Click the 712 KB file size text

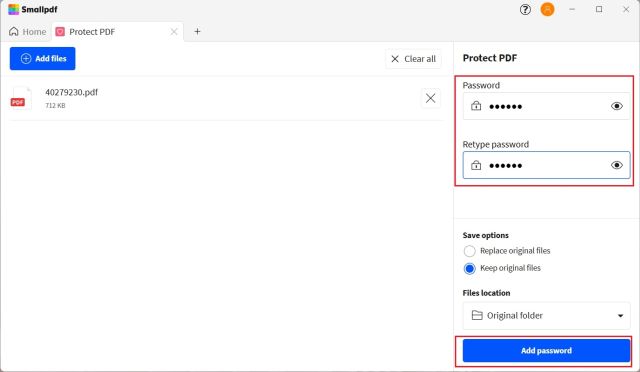(x=55, y=105)
